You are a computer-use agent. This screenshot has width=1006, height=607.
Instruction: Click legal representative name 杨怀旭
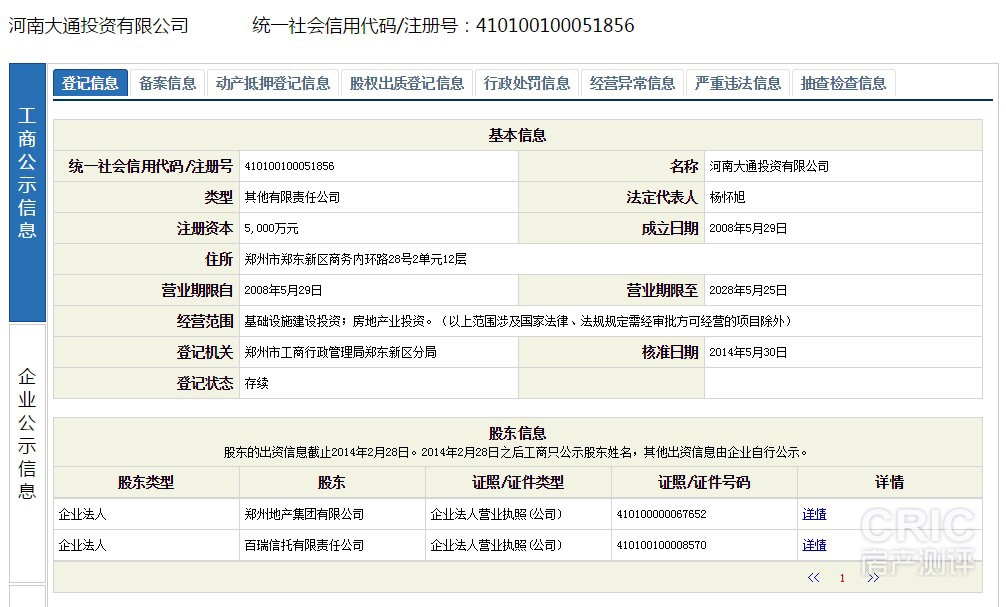click(727, 197)
